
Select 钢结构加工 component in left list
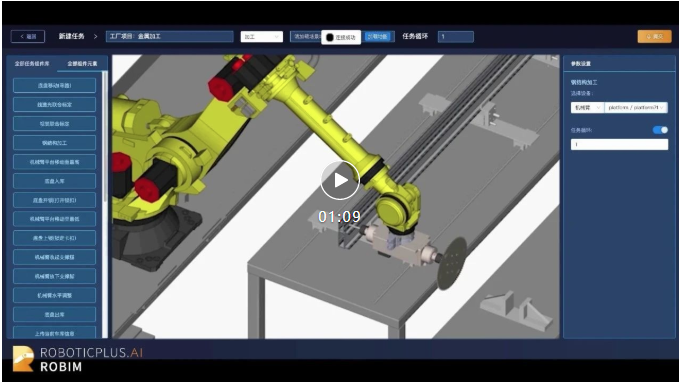tap(54, 143)
